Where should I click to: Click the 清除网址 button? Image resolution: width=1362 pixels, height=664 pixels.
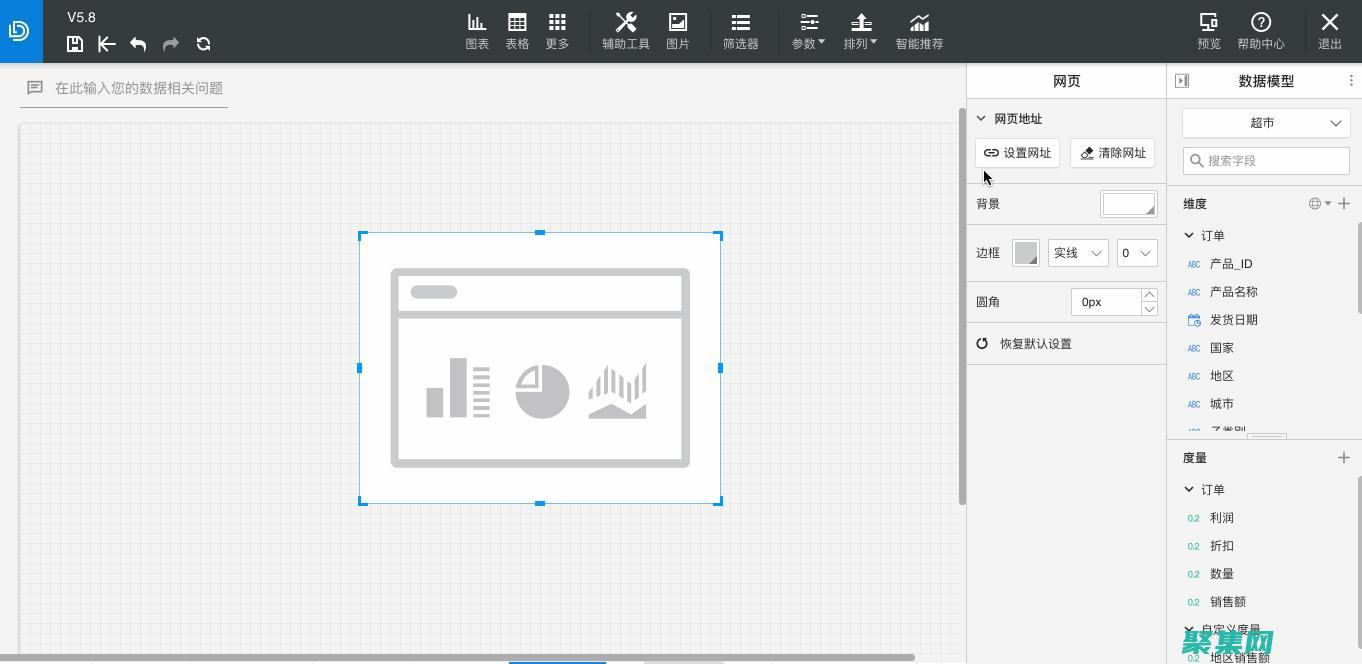coord(1112,153)
